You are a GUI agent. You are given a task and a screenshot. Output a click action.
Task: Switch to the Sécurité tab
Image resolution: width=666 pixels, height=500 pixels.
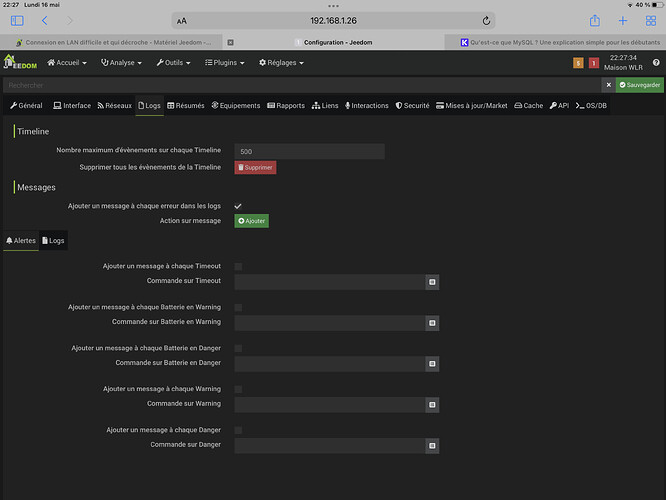coord(412,105)
